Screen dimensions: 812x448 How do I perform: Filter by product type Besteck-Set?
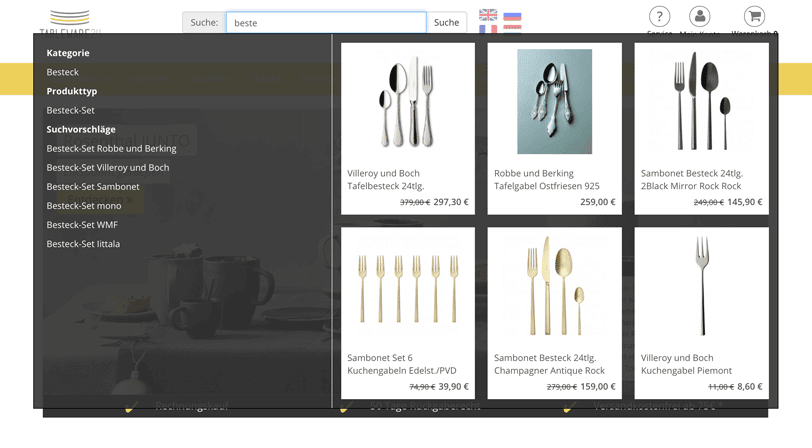click(x=70, y=110)
